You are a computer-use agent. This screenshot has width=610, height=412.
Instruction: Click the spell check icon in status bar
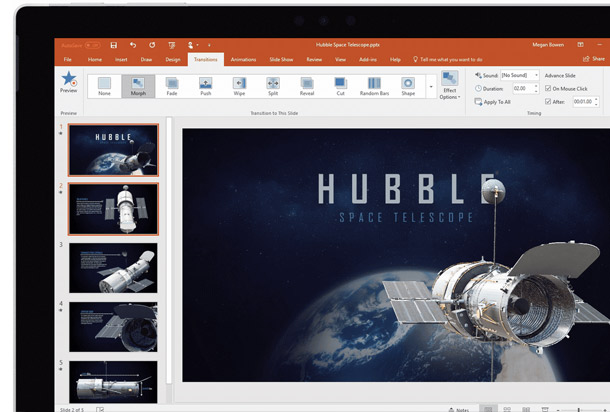100,409
